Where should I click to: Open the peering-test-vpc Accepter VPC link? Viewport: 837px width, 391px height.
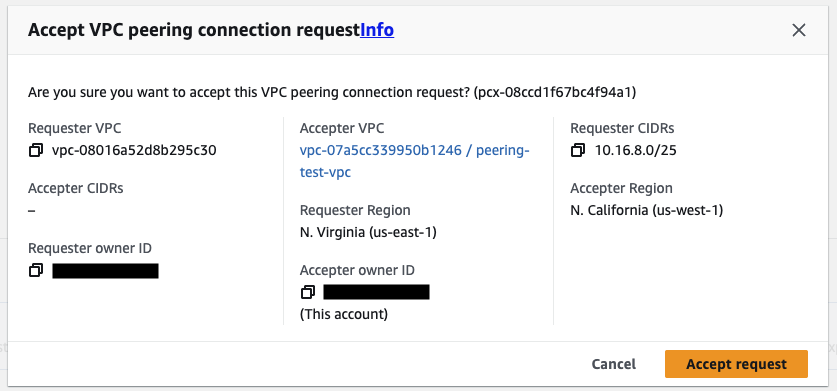(x=414, y=162)
